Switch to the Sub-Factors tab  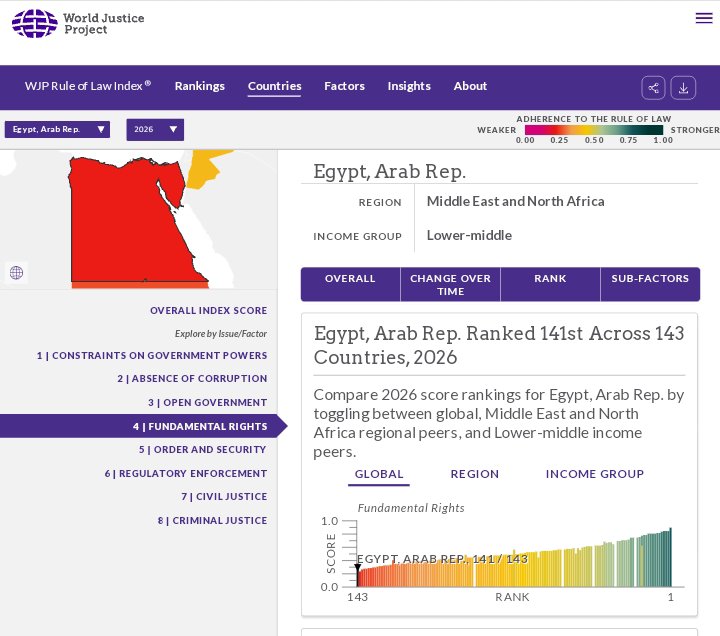coord(650,284)
